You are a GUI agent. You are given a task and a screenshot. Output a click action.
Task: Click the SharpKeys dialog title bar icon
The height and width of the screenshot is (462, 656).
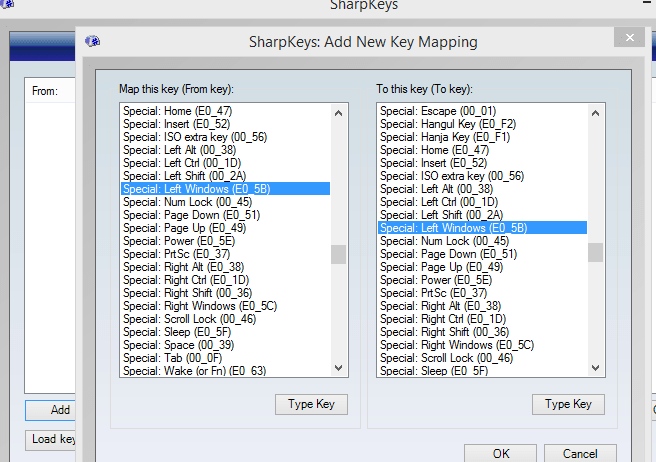tap(92, 41)
